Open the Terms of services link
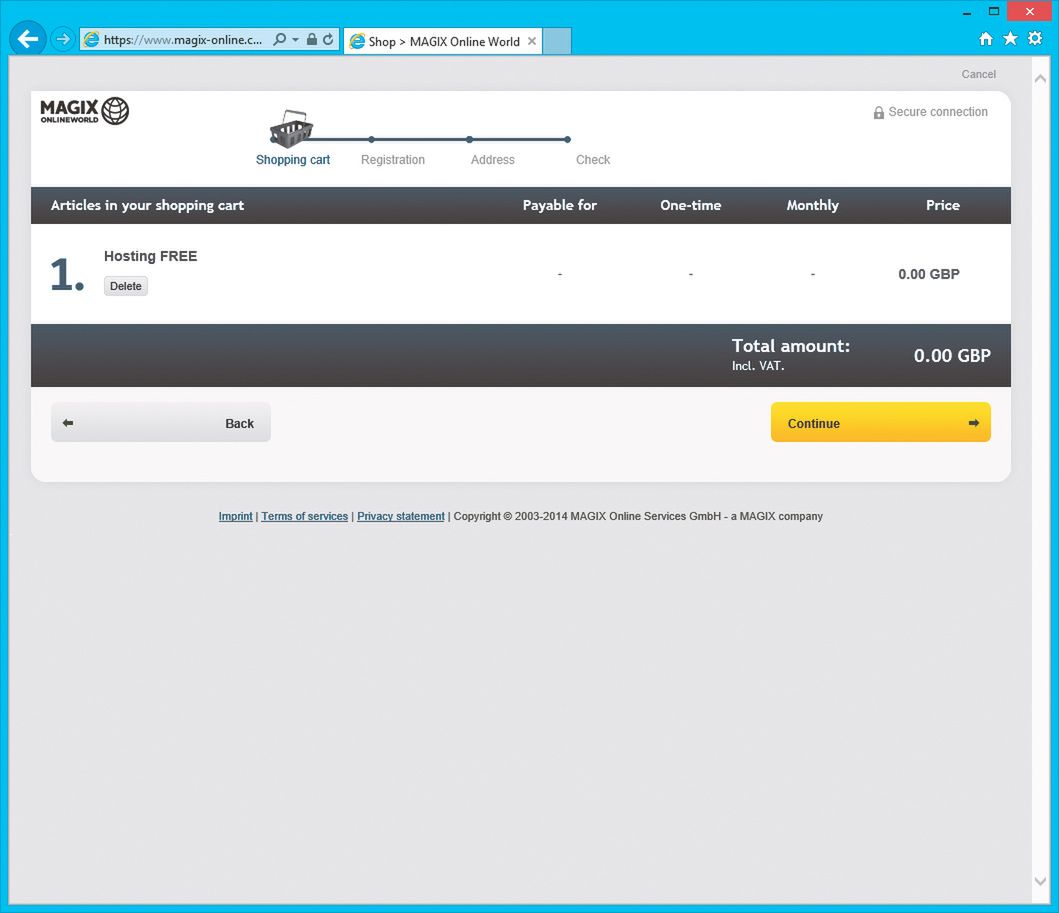This screenshot has width=1059, height=913. point(305,516)
